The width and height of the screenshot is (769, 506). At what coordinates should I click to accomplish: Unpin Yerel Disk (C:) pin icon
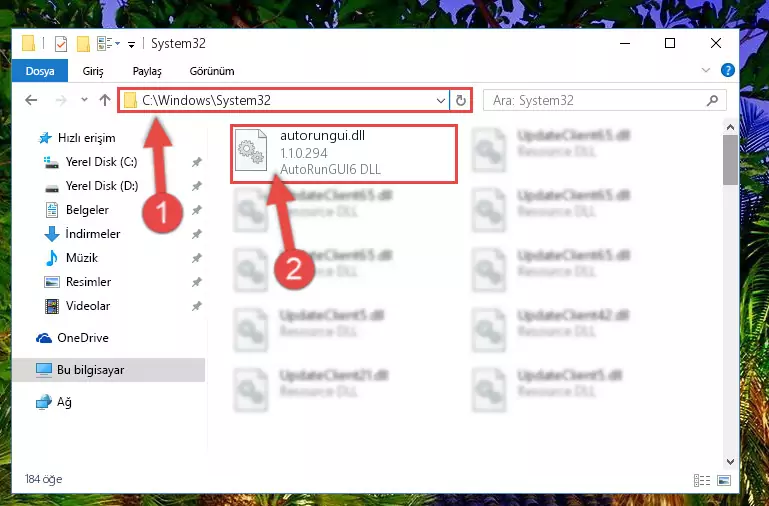[197, 162]
